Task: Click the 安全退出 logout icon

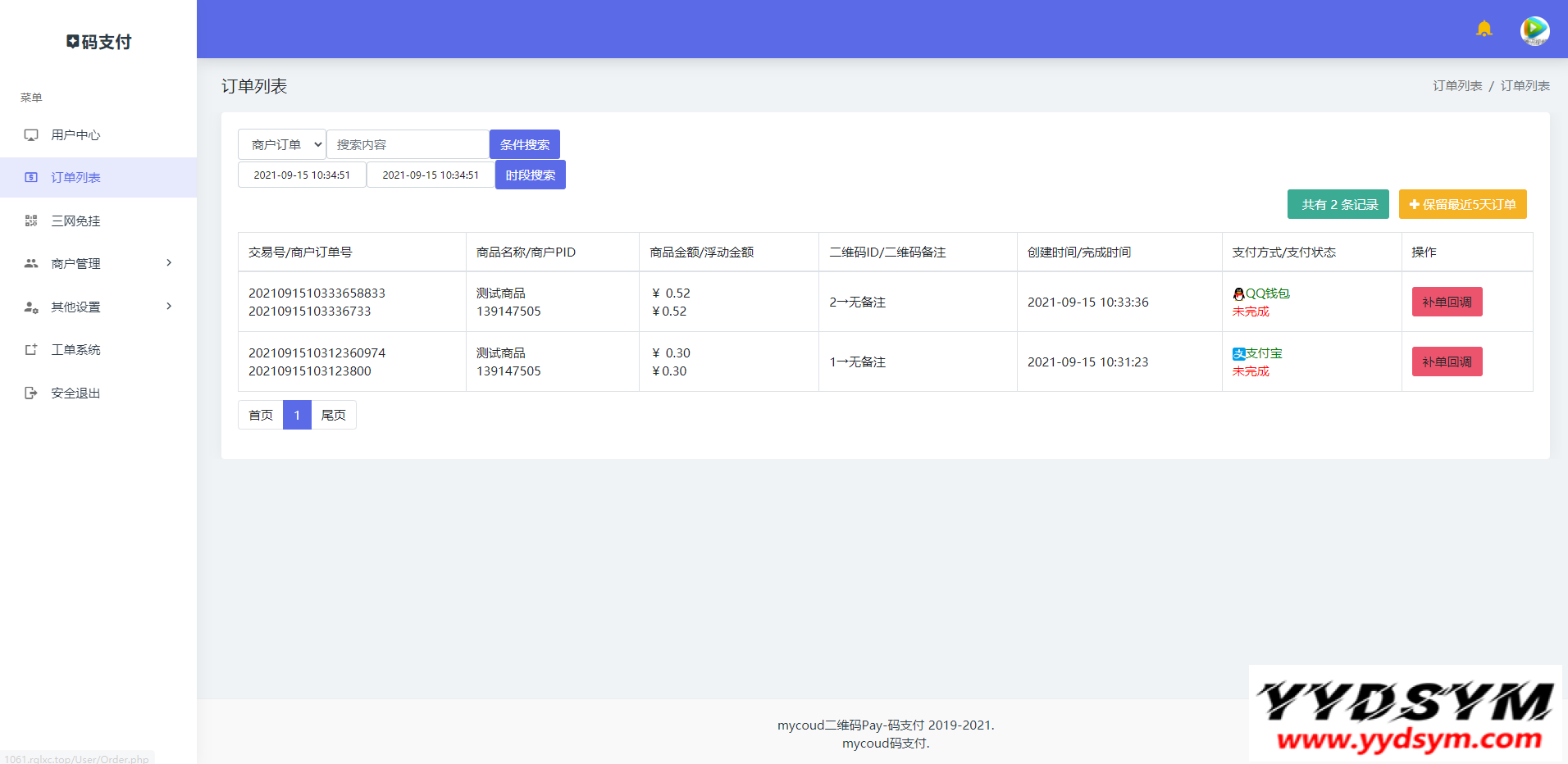Action: [x=31, y=393]
